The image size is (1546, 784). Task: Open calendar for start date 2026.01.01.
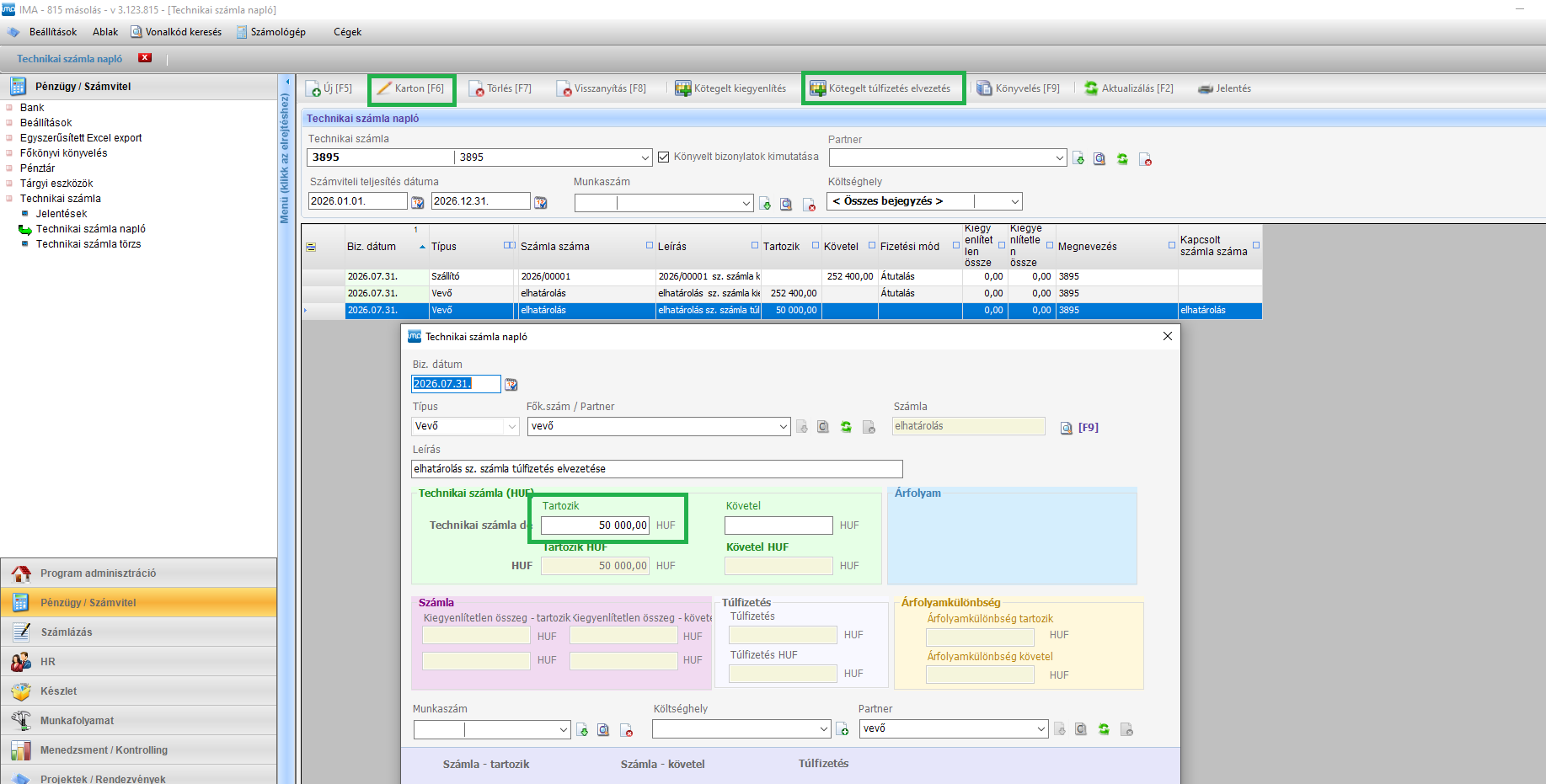(417, 202)
